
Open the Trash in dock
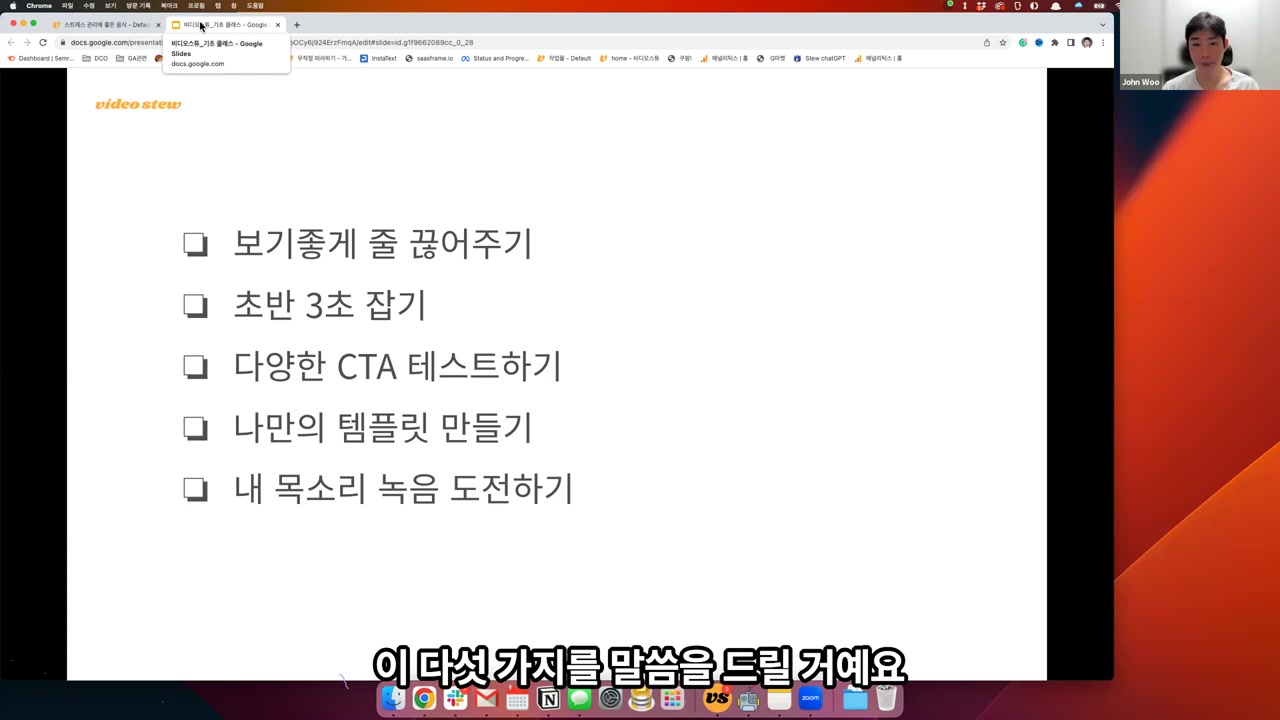[886, 698]
